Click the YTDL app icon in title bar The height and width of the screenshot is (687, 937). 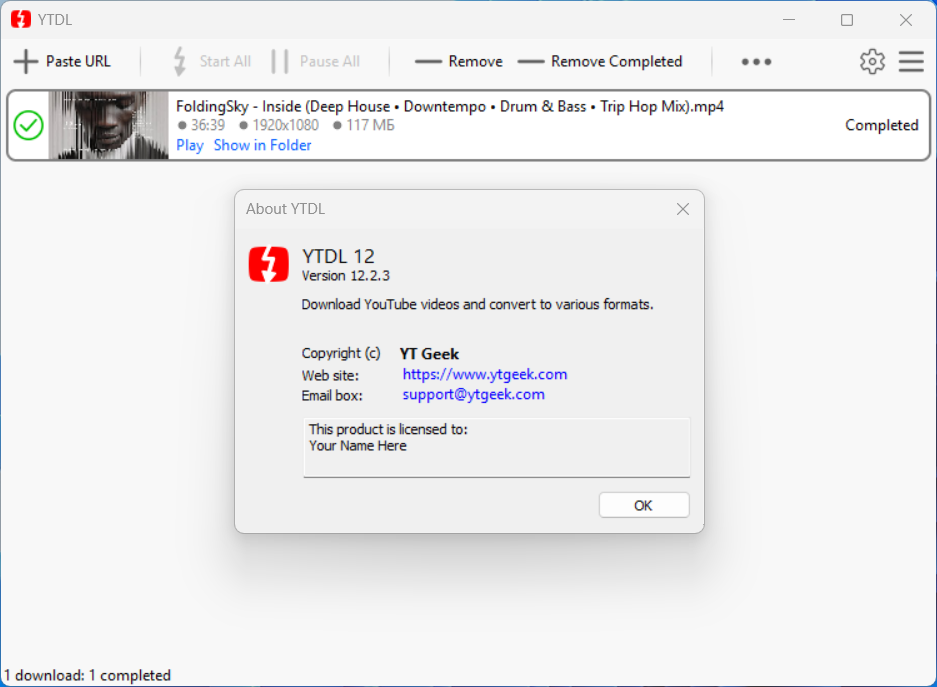point(21,20)
